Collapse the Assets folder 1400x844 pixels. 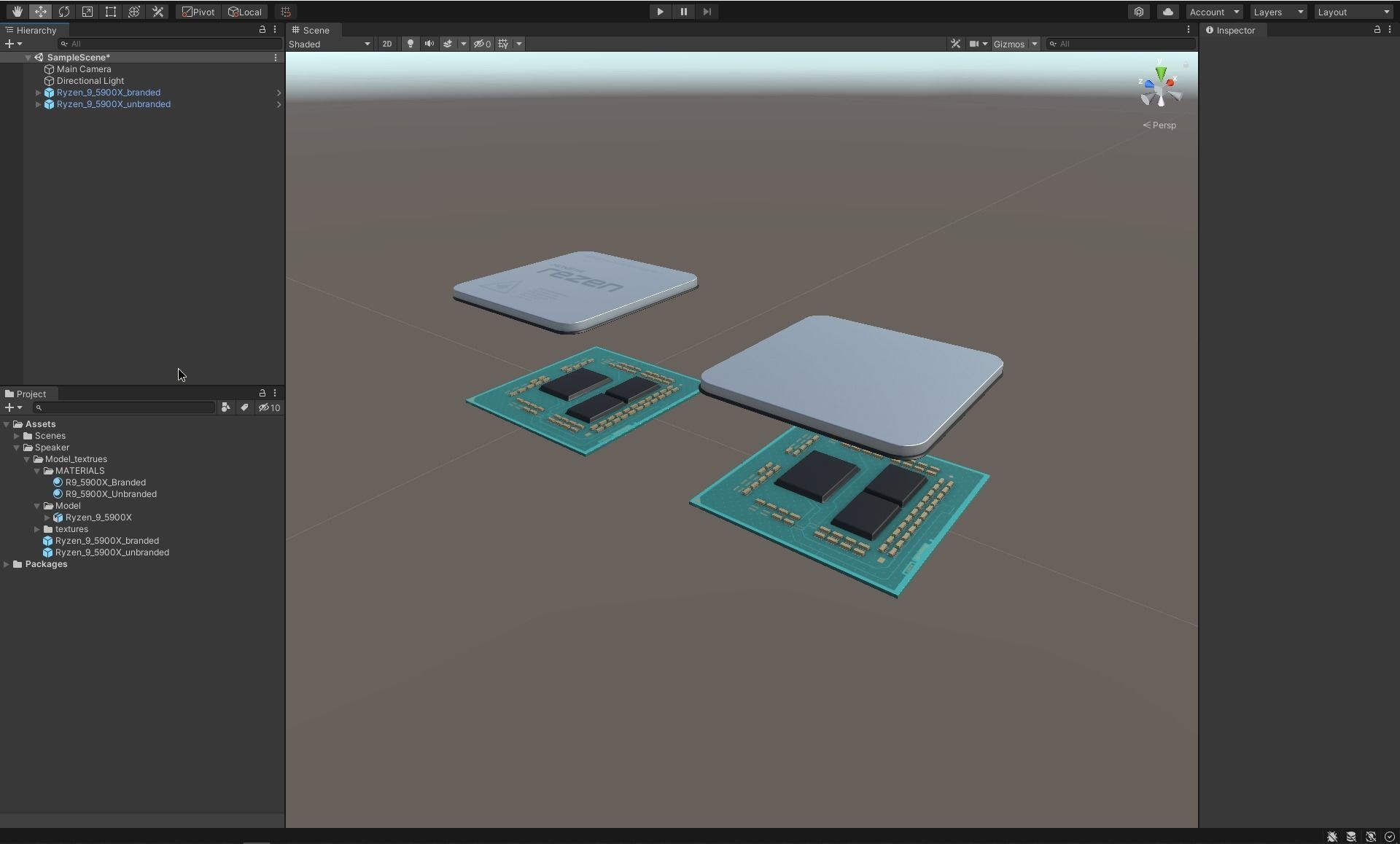click(x=7, y=424)
